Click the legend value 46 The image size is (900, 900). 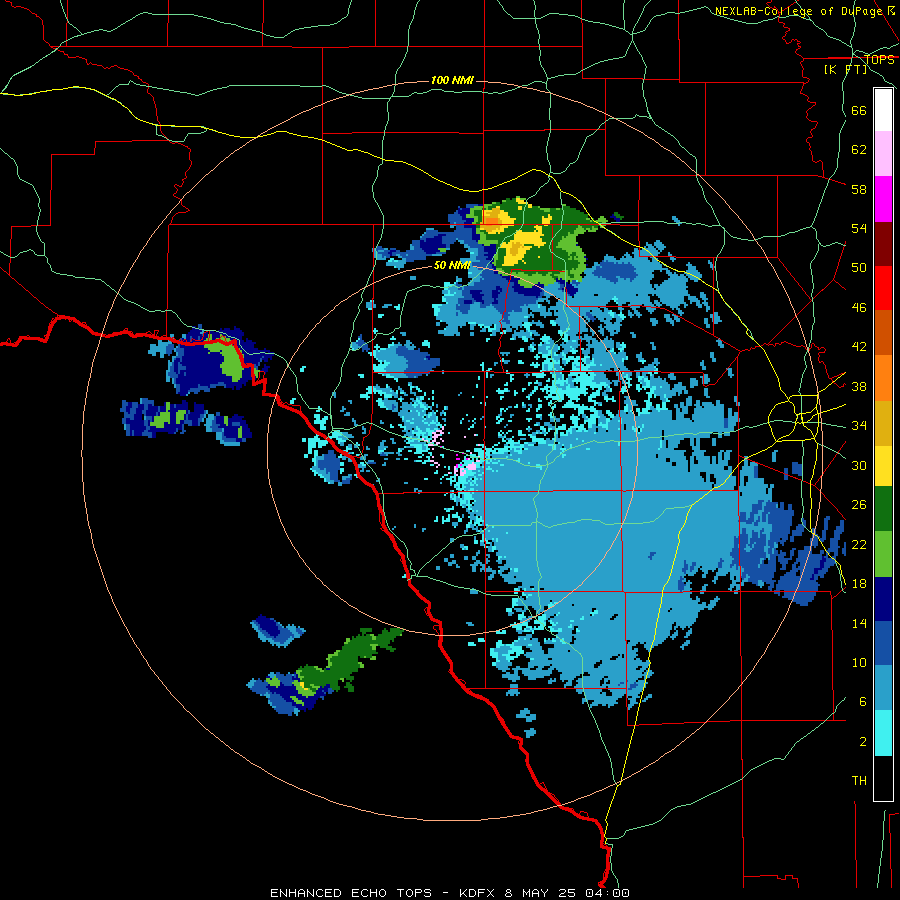pyautogui.click(x=859, y=308)
